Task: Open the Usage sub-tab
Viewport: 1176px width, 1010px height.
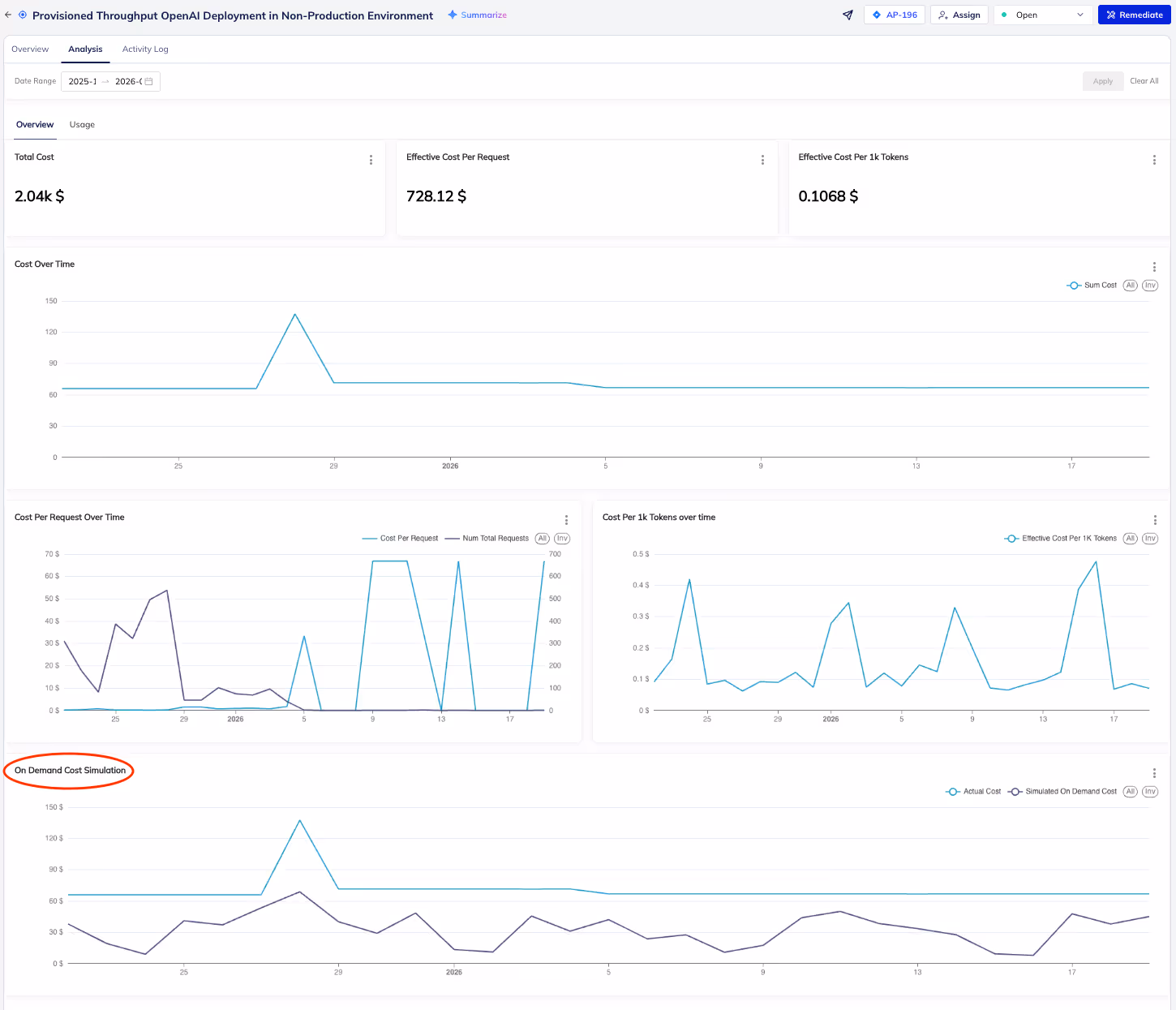Action: pos(81,124)
